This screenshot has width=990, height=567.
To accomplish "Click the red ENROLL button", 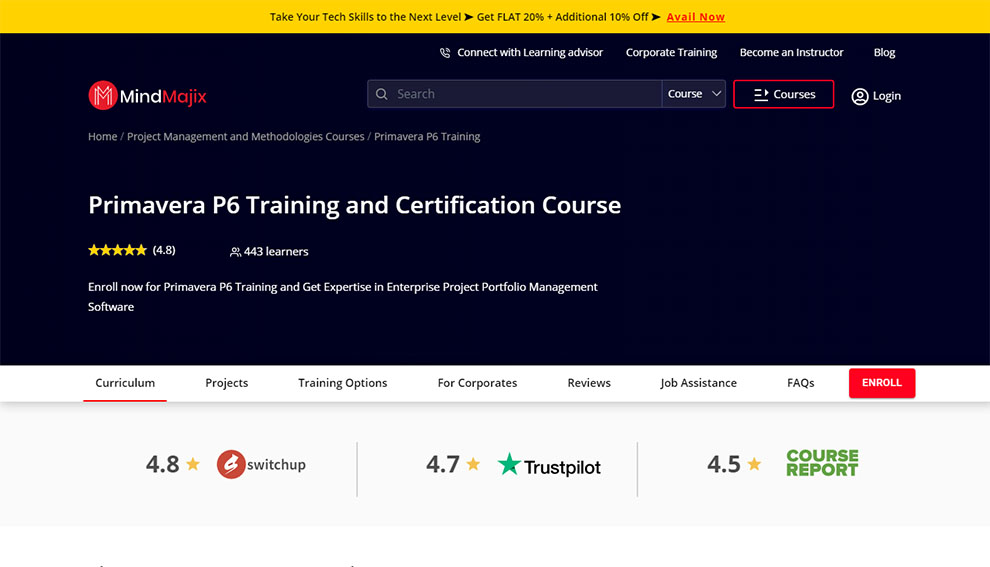I will [882, 383].
